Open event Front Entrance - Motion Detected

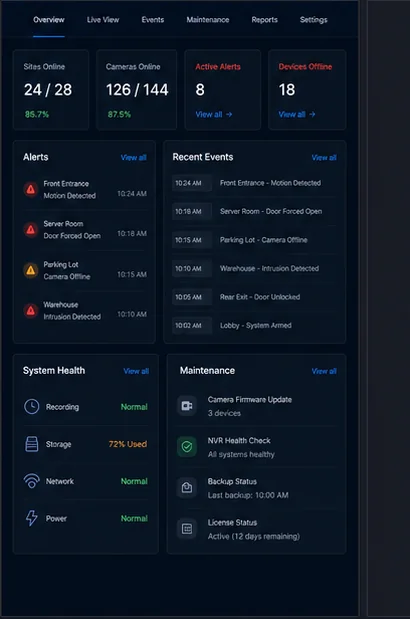tap(270, 183)
